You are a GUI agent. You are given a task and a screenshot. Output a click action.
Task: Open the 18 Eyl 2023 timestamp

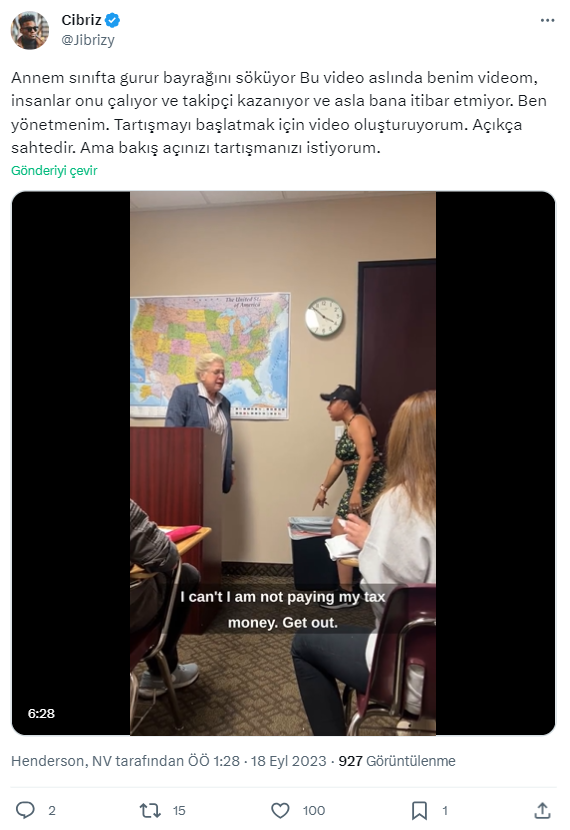[288, 761]
